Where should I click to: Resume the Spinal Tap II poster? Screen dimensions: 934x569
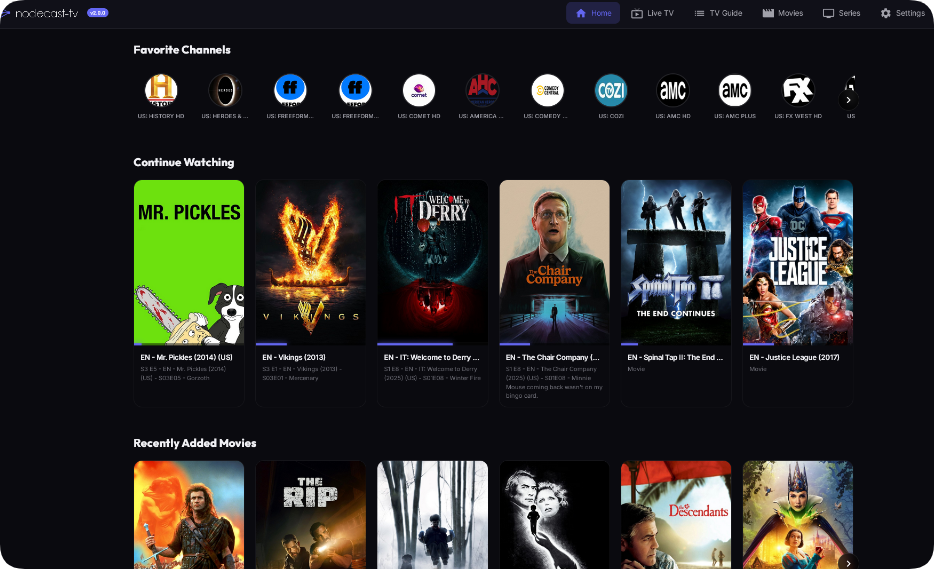click(676, 262)
